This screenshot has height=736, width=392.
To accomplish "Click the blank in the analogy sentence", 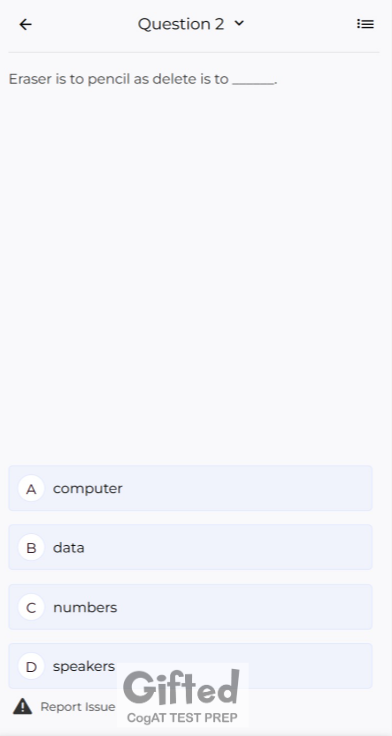I will (254, 81).
